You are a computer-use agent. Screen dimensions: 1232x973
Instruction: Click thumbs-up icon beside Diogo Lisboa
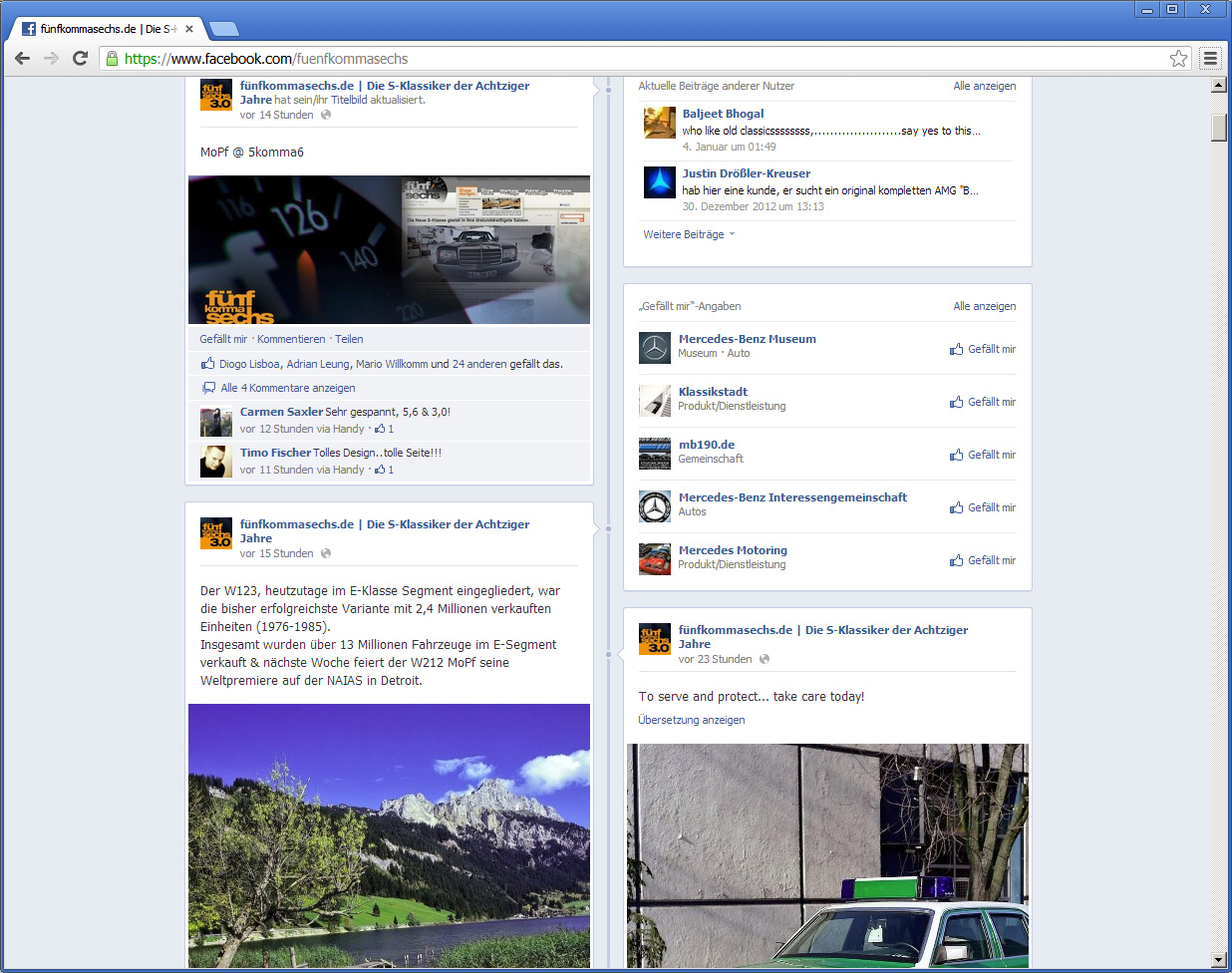click(x=207, y=364)
